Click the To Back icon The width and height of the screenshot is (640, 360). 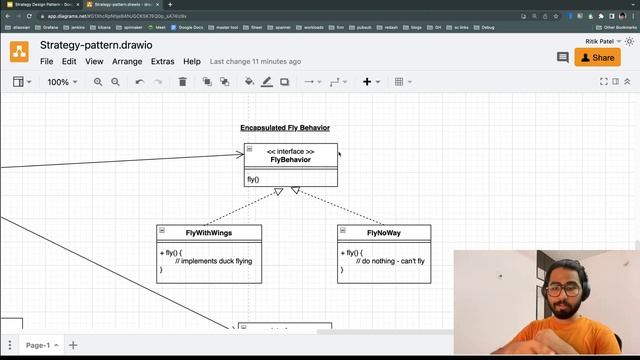(x=224, y=82)
